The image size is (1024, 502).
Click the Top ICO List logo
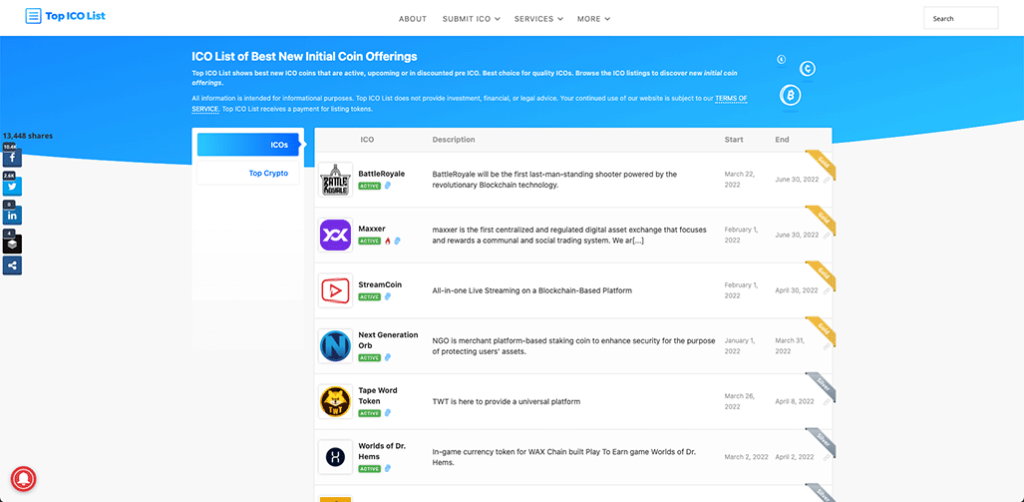[x=65, y=16]
